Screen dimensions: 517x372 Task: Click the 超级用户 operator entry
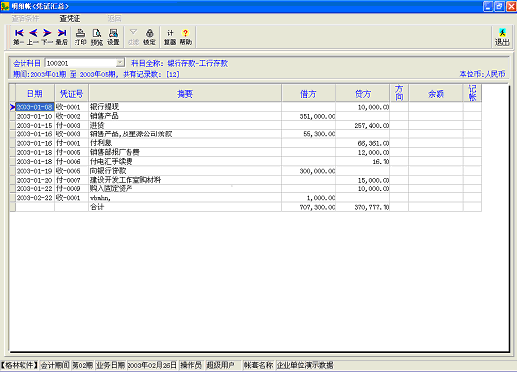tap(220, 365)
